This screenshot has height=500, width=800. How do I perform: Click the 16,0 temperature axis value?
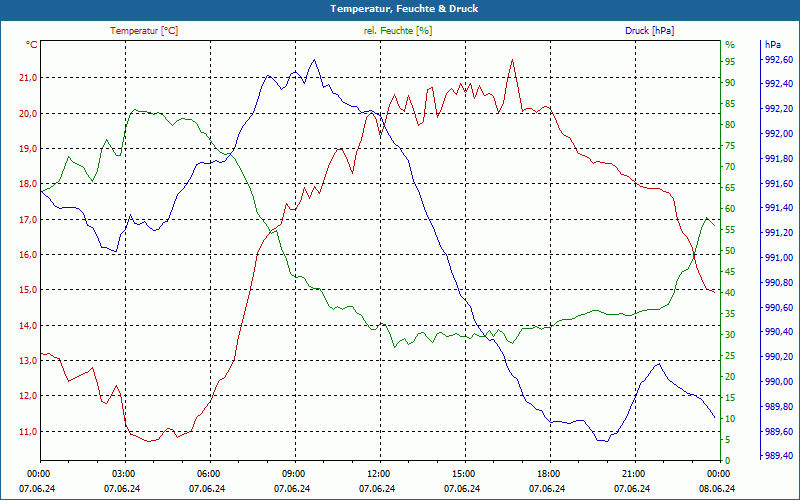coord(28,255)
